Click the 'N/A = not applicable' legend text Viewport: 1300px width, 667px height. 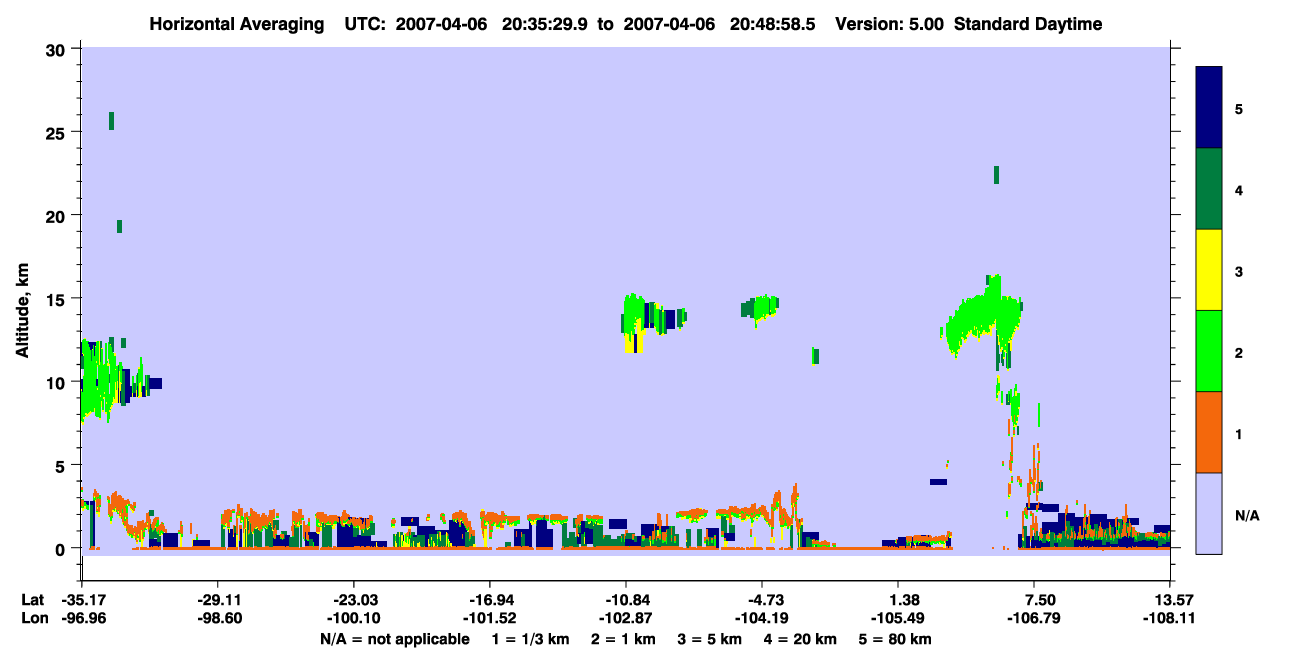394,639
